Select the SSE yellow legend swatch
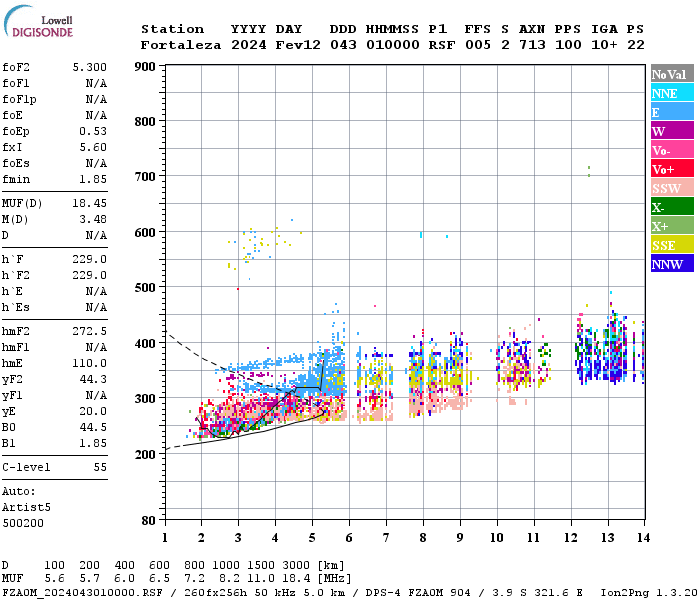Screen dimensions: 700x600 click(x=672, y=245)
